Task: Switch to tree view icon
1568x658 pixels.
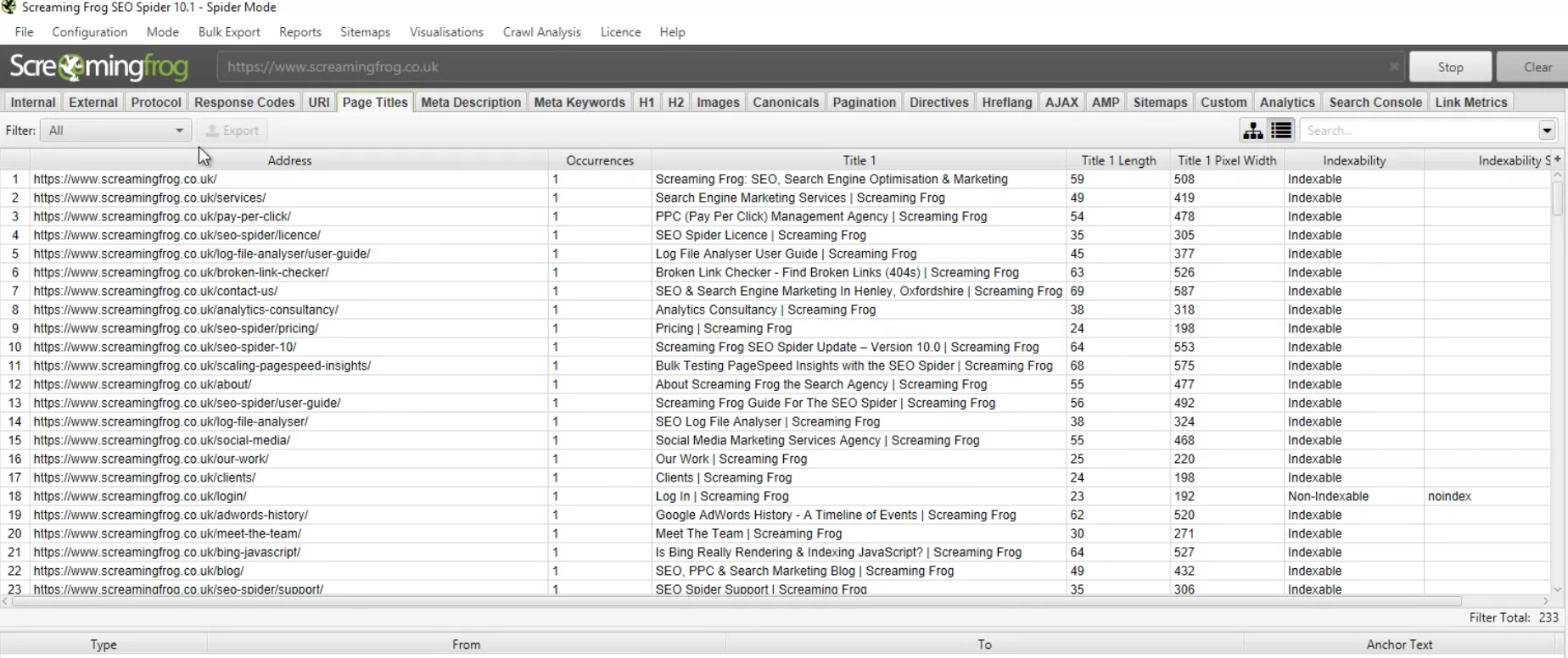Action: point(1252,131)
